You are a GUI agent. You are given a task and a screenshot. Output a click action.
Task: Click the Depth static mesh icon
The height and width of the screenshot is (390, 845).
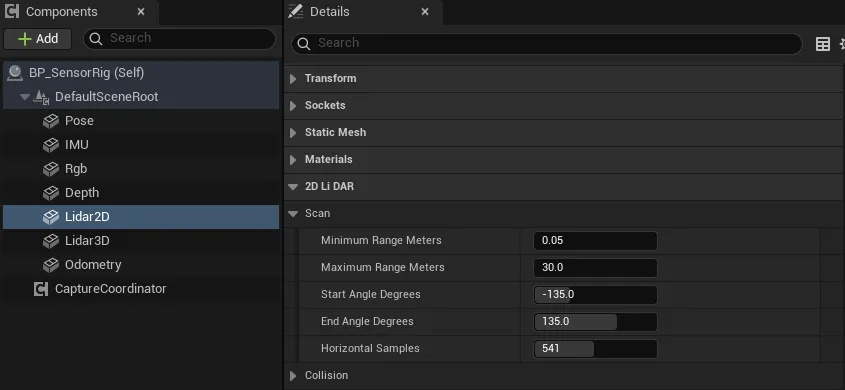pyautogui.click(x=51, y=193)
